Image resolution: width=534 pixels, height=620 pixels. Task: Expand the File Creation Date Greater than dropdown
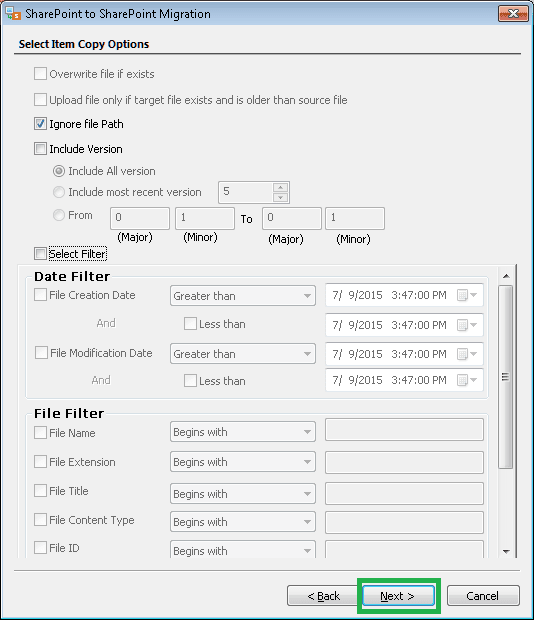coord(243,296)
